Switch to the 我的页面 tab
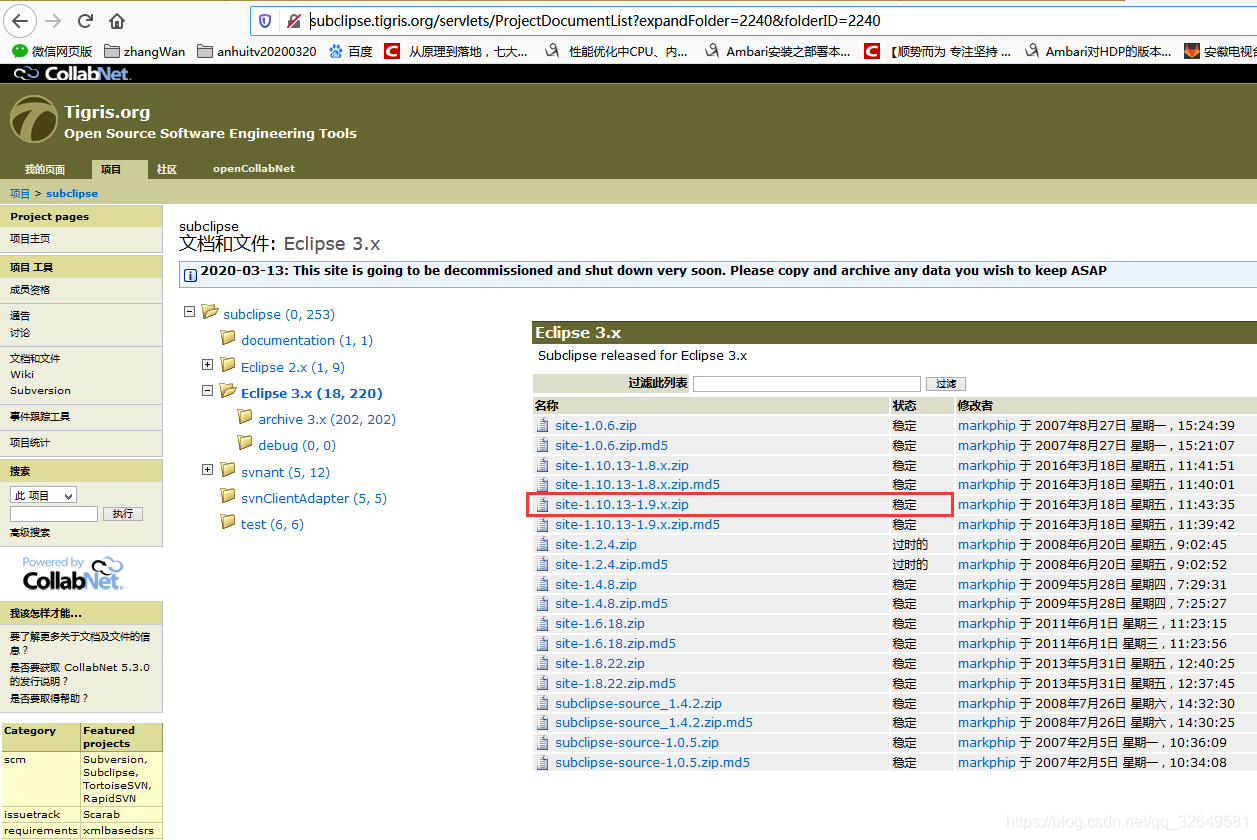This screenshot has height=840, width=1257. [45, 169]
